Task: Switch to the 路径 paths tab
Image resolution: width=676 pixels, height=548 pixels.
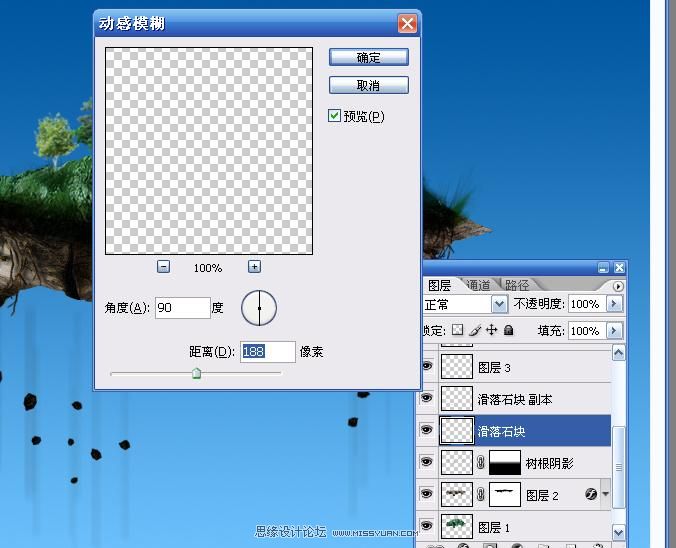Action: 517,285
